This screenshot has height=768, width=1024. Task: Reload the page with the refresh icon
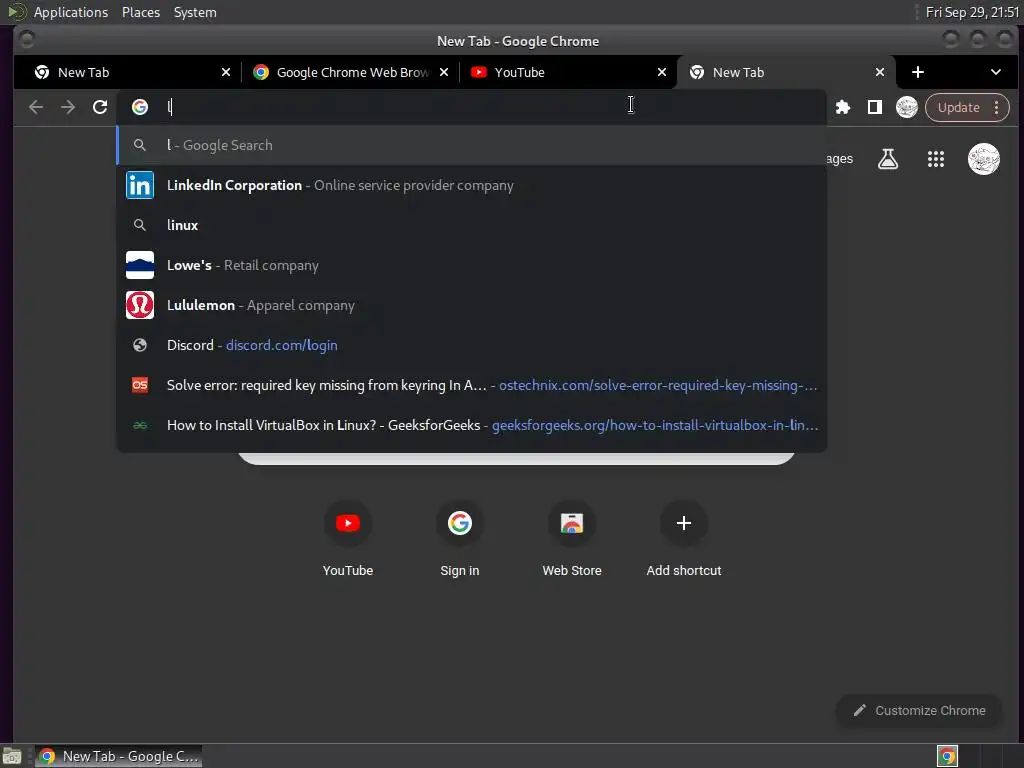tap(100, 107)
